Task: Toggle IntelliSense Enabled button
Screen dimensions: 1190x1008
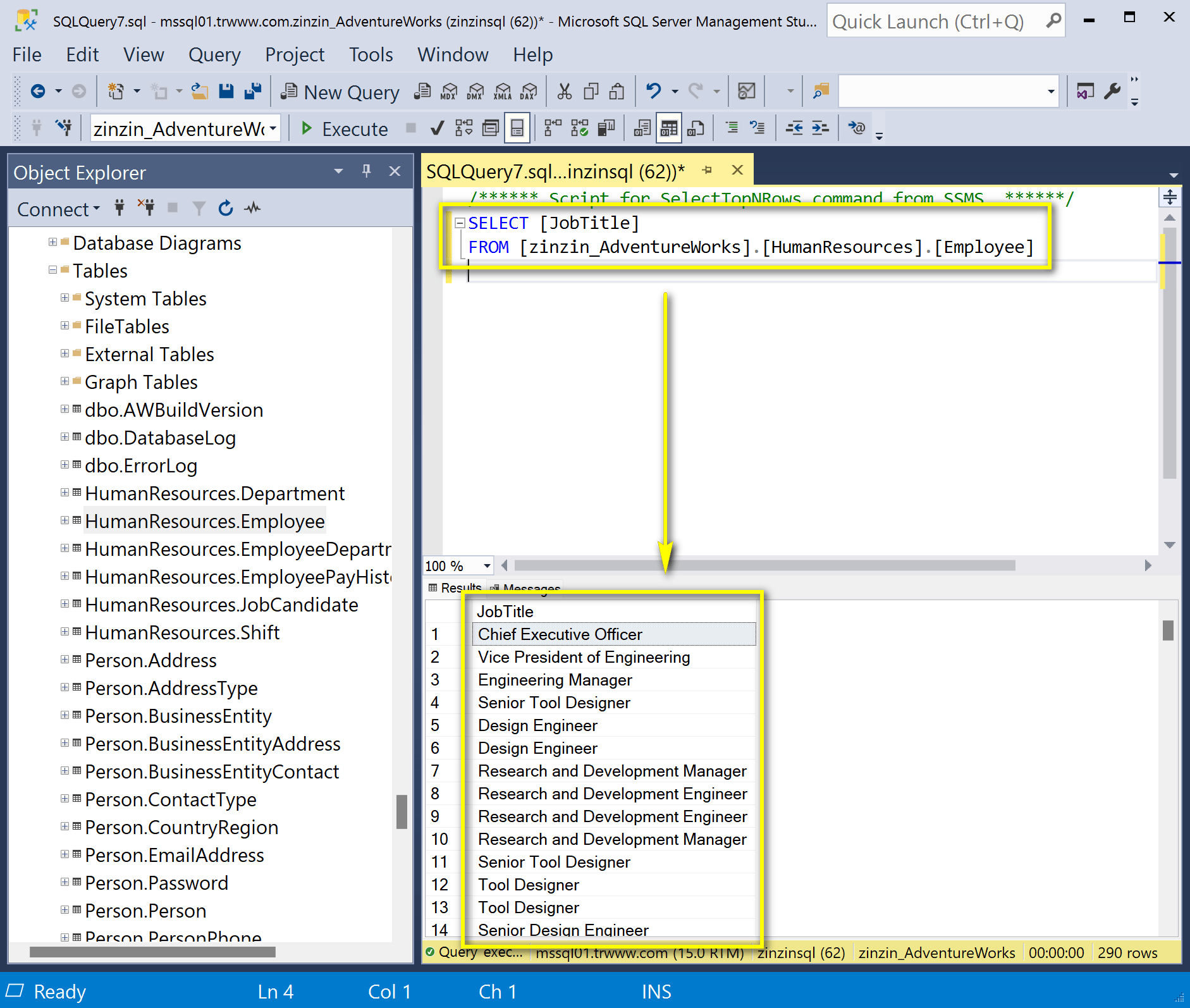Action: pyautogui.click(x=517, y=128)
